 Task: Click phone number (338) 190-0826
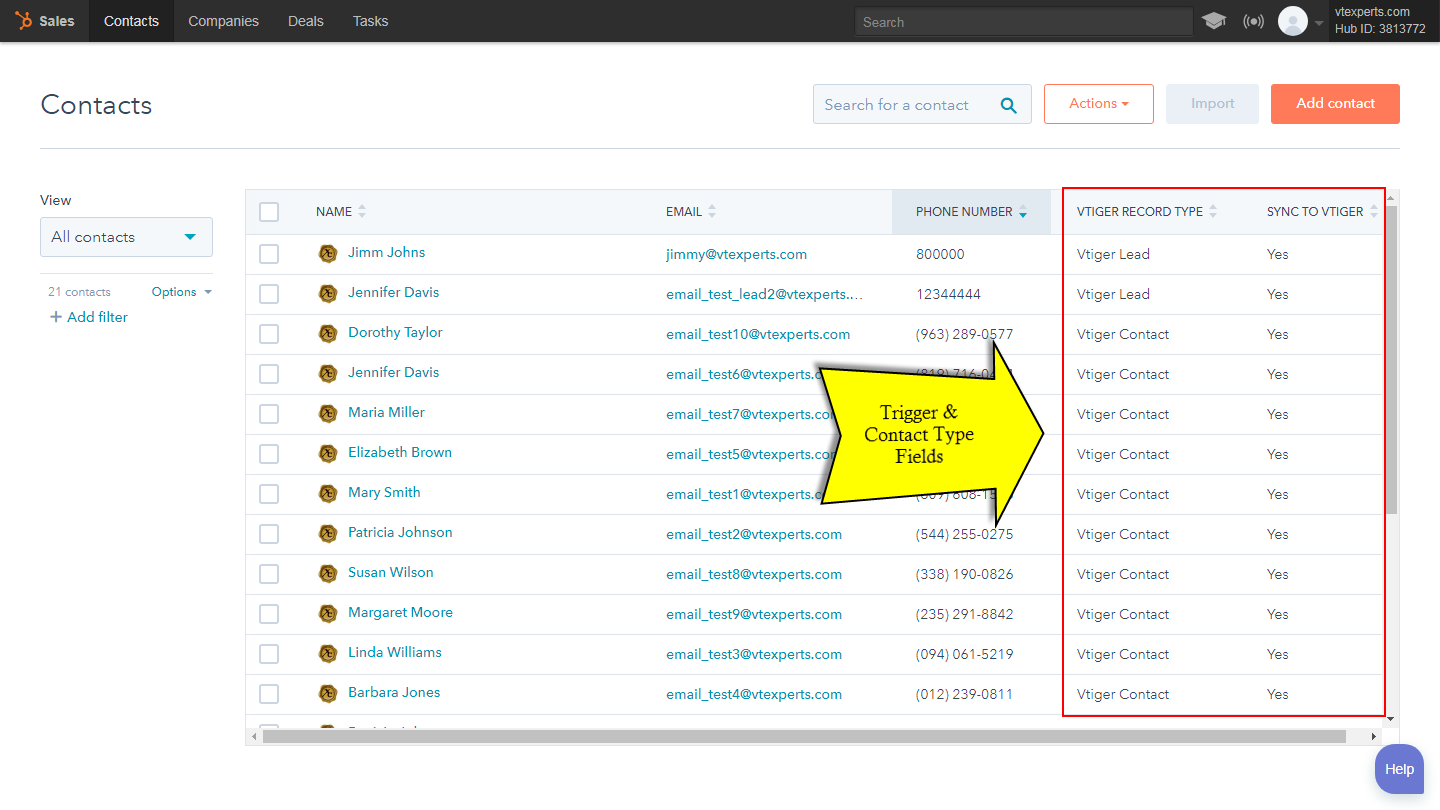tap(964, 574)
